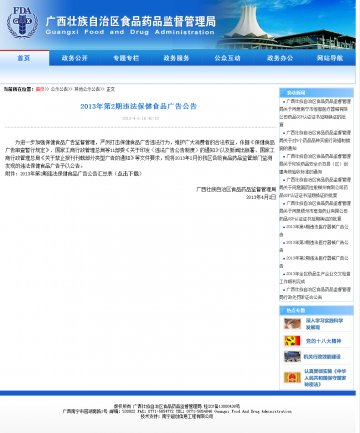Click the article timestamp under the title

pos(140,118)
